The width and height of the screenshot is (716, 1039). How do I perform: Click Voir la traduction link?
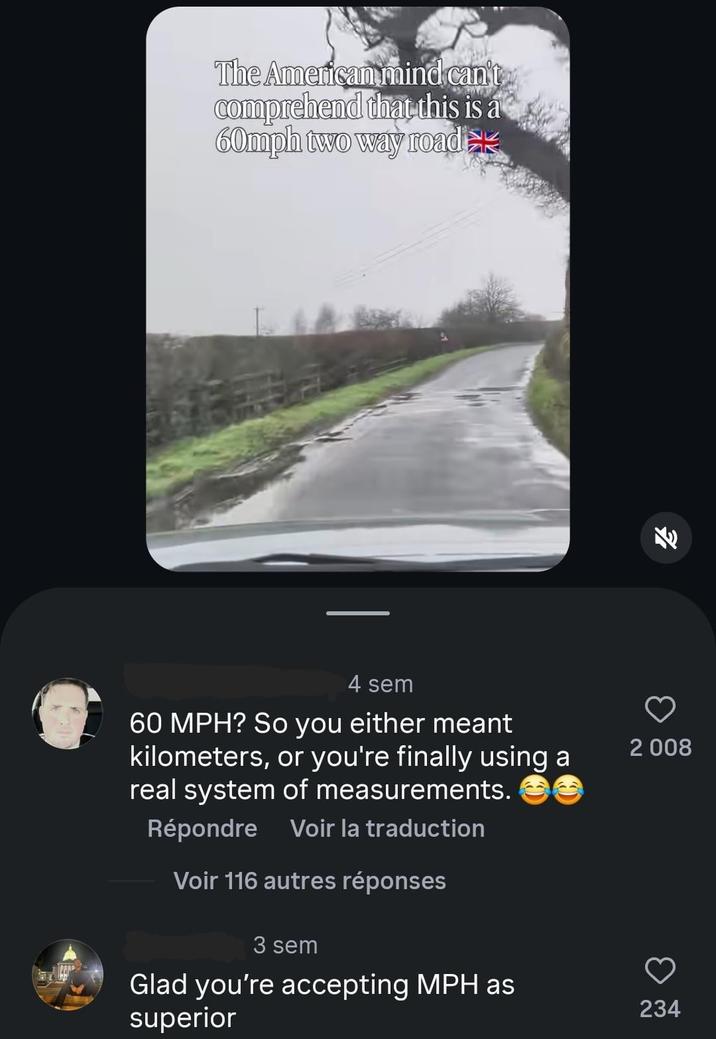coord(387,828)
